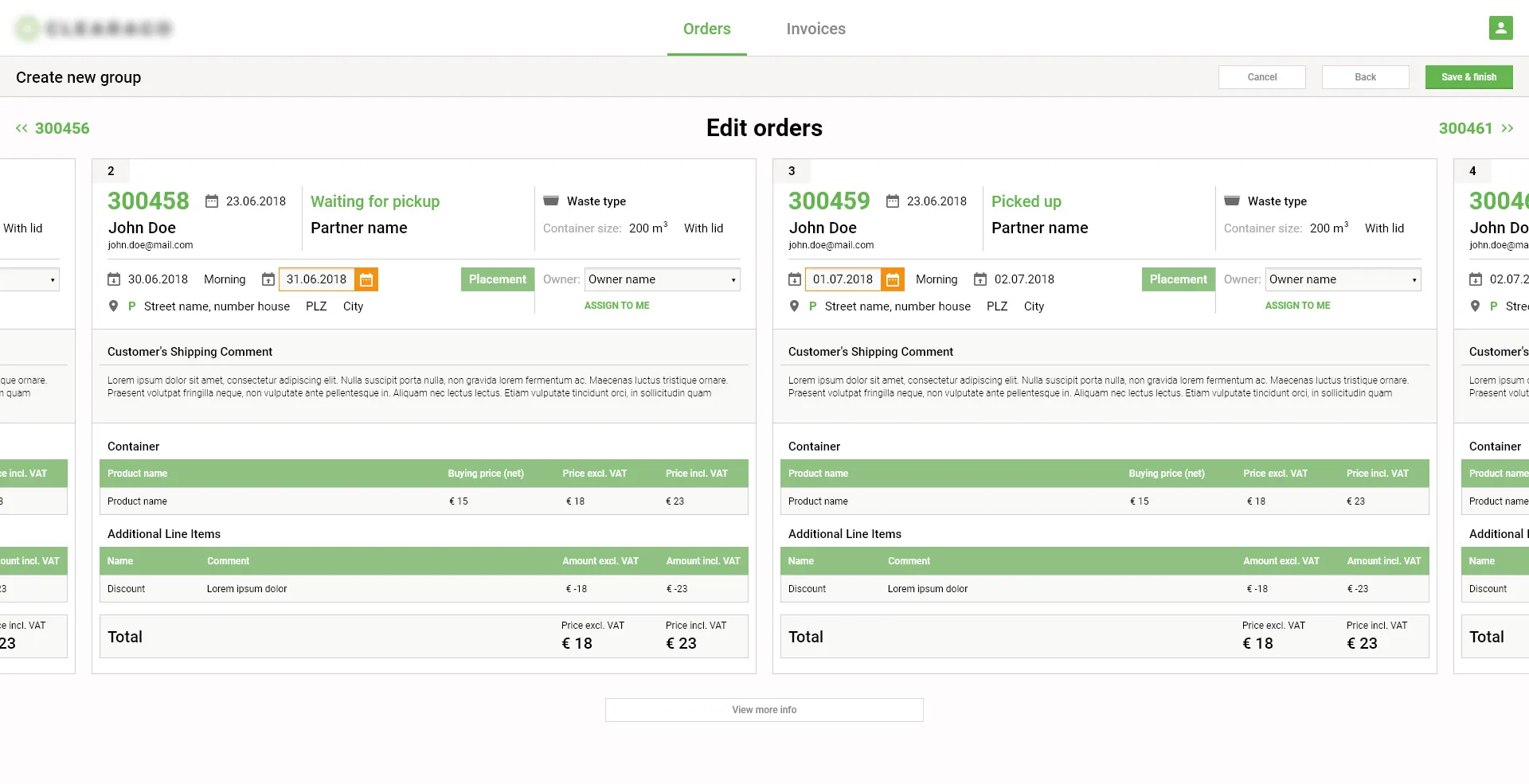
Task: Click View more info button
Action: tap(764, 710)
